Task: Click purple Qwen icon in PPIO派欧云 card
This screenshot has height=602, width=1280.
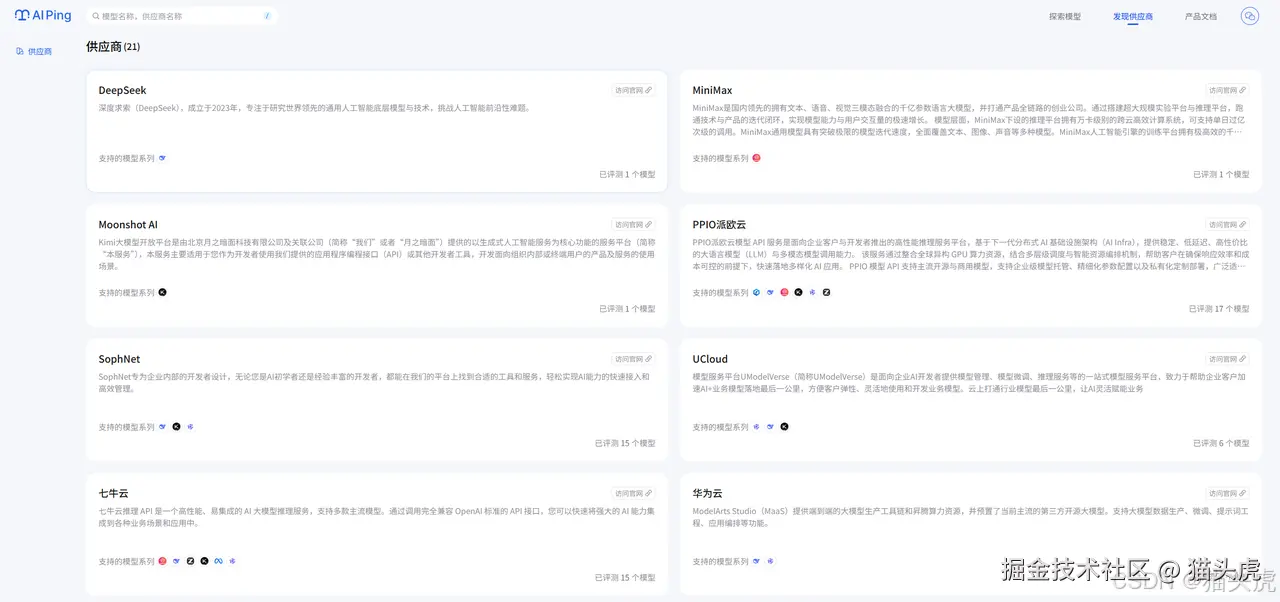Action: [812, 292]
